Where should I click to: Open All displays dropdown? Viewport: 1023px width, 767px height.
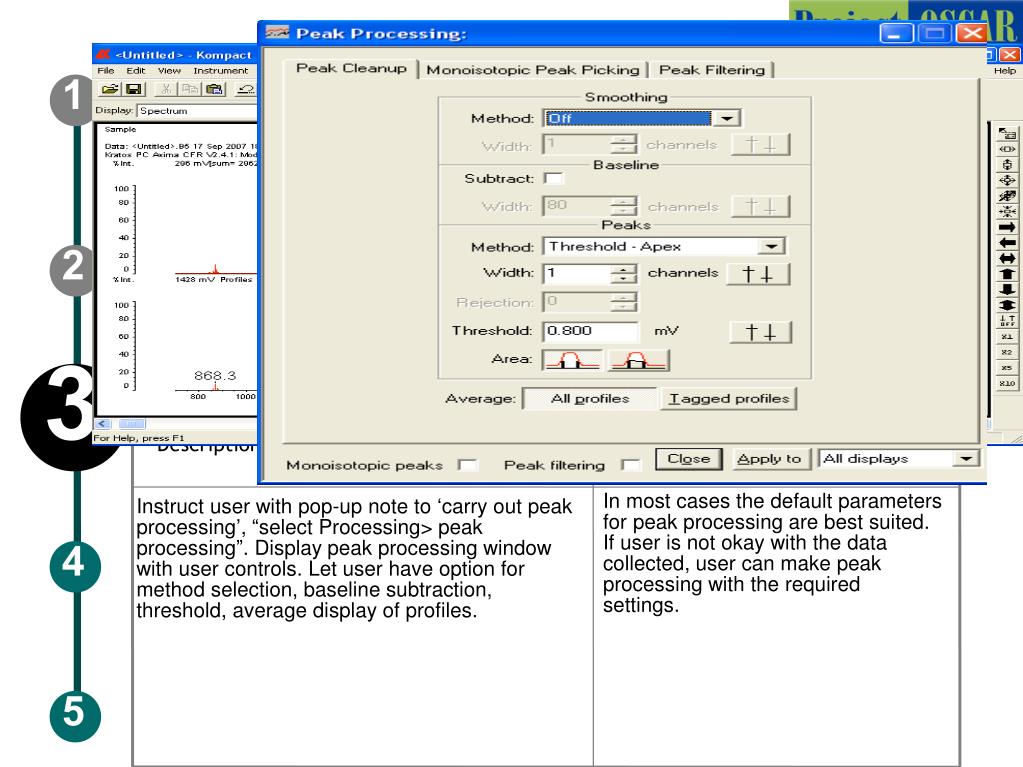(x=966, y=459)
